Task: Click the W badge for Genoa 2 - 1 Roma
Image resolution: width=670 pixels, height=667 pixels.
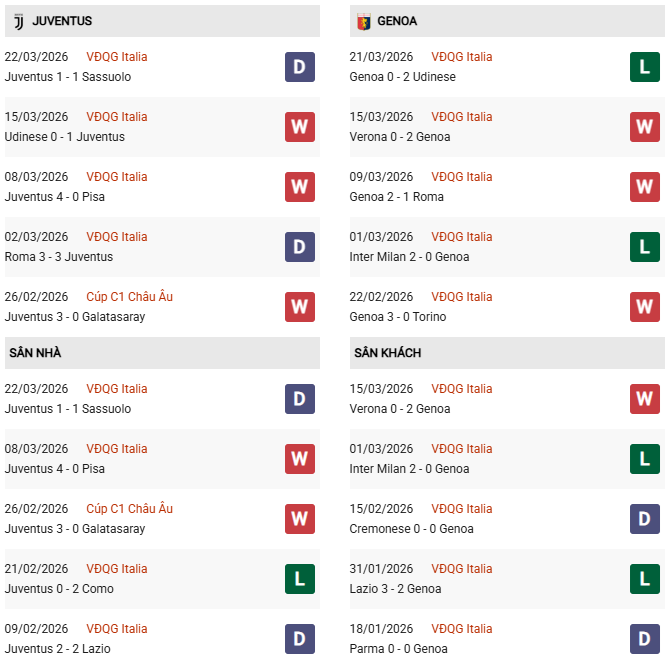Action: pos(644,187)
